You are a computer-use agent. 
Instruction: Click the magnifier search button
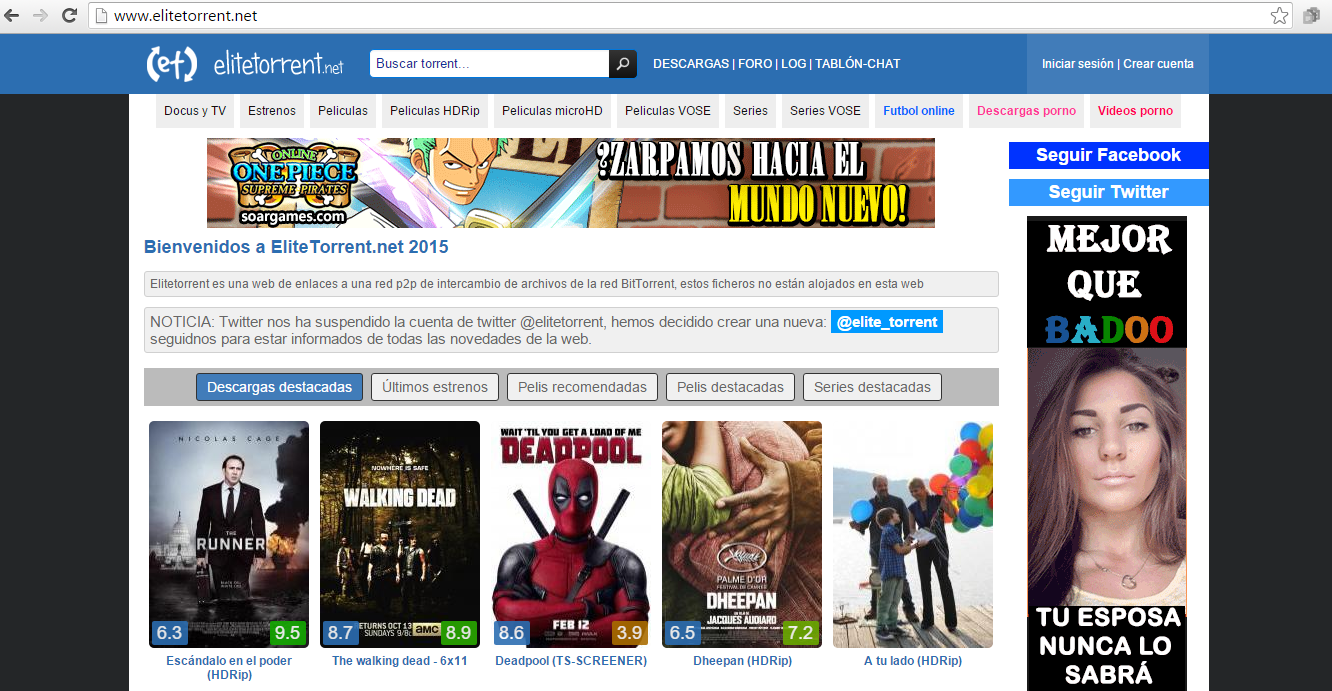623,64
